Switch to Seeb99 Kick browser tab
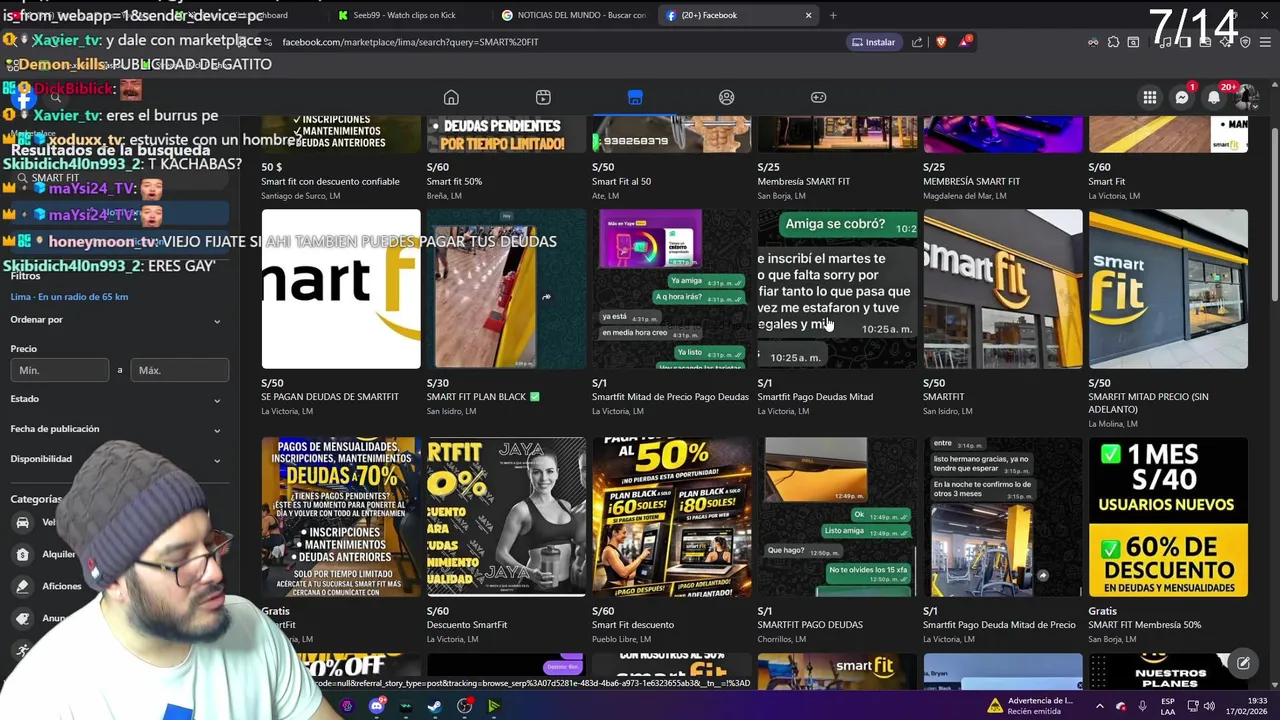Viewport: 1280px width, 720px height. (x=405, y=15)
